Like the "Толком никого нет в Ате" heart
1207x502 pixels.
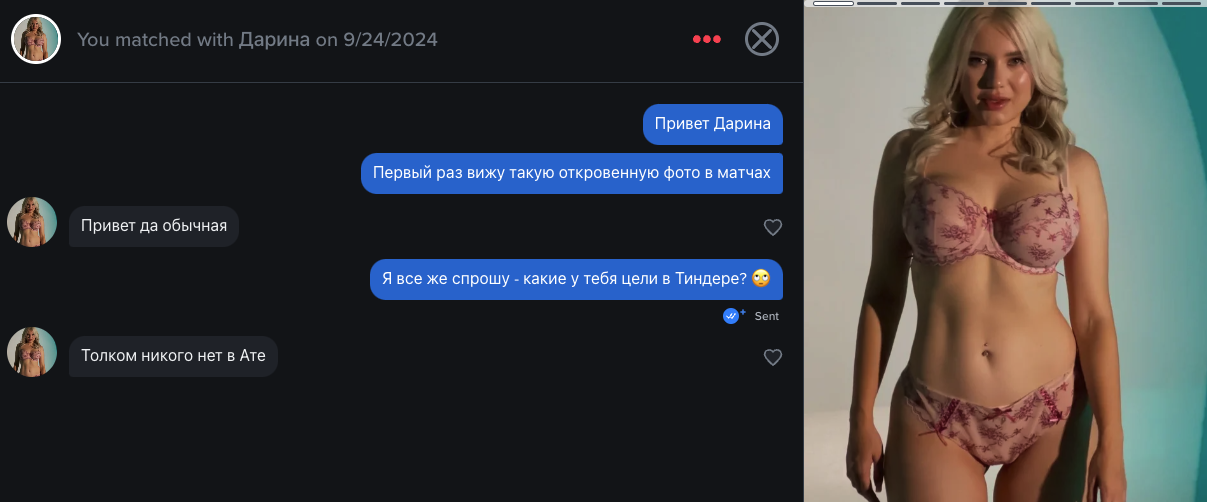coord(772,357)
